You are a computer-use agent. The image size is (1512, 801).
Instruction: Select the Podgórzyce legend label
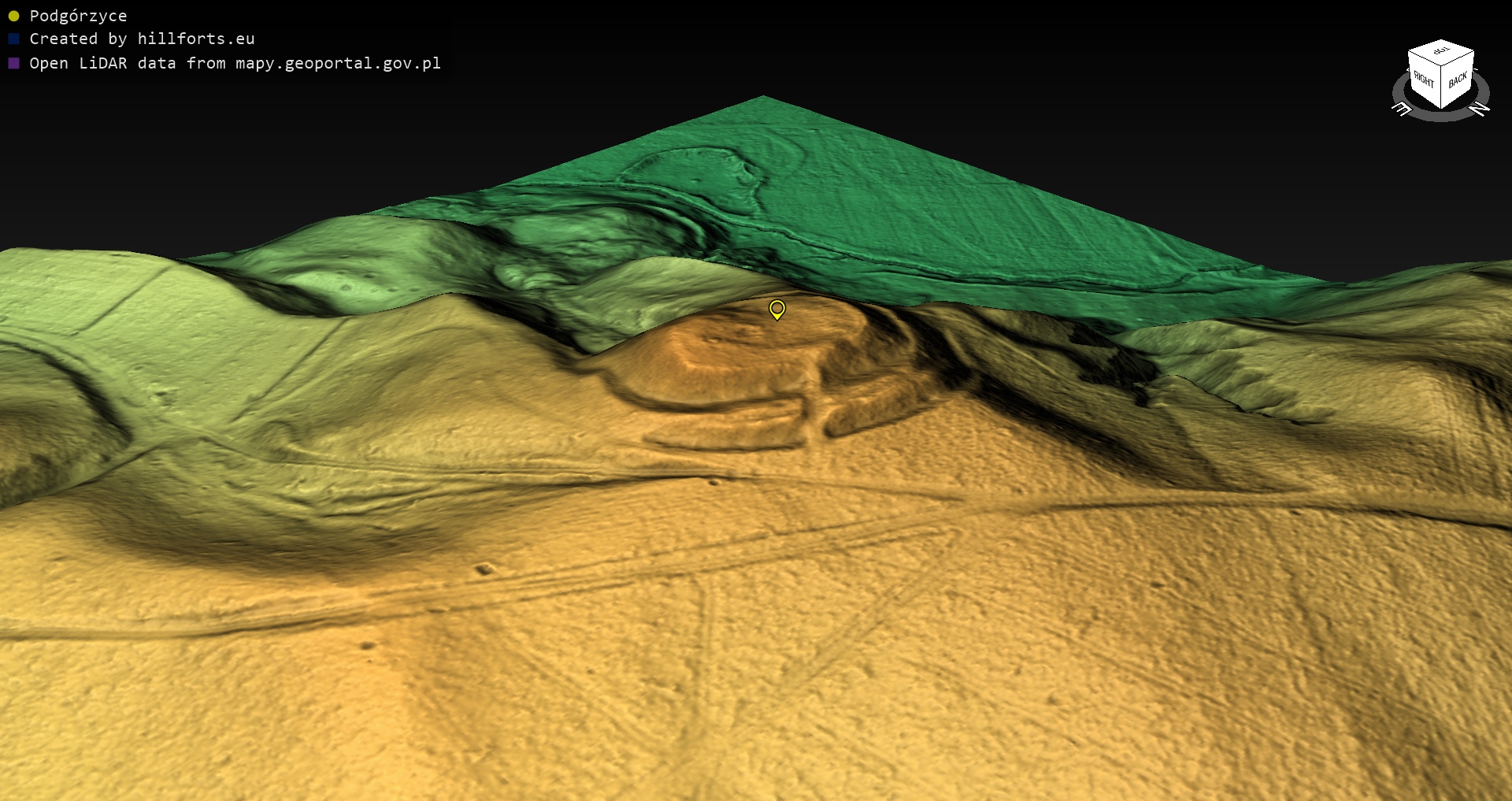pos(78,16)
